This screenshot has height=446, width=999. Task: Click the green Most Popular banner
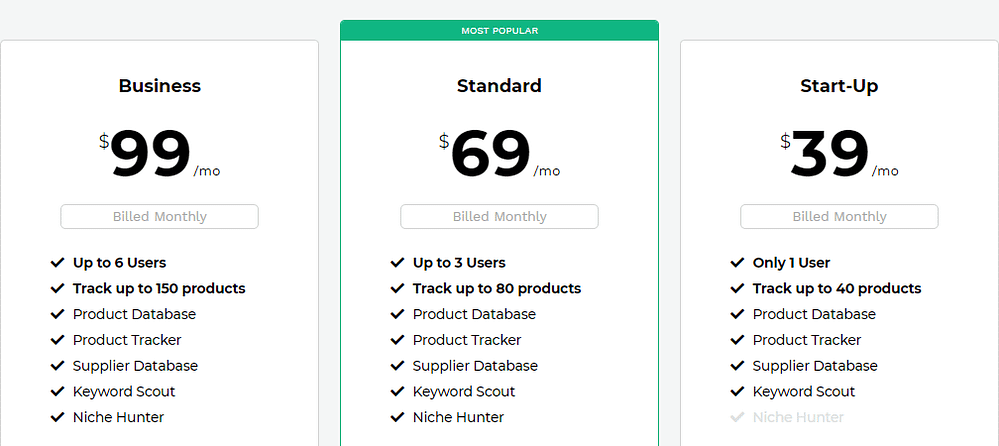tap(499, 31)
